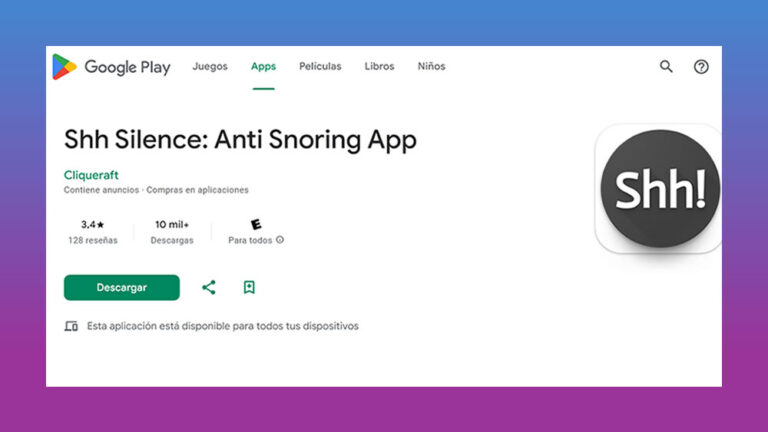Click the 128 reseñas text

(x=93, y=240)
